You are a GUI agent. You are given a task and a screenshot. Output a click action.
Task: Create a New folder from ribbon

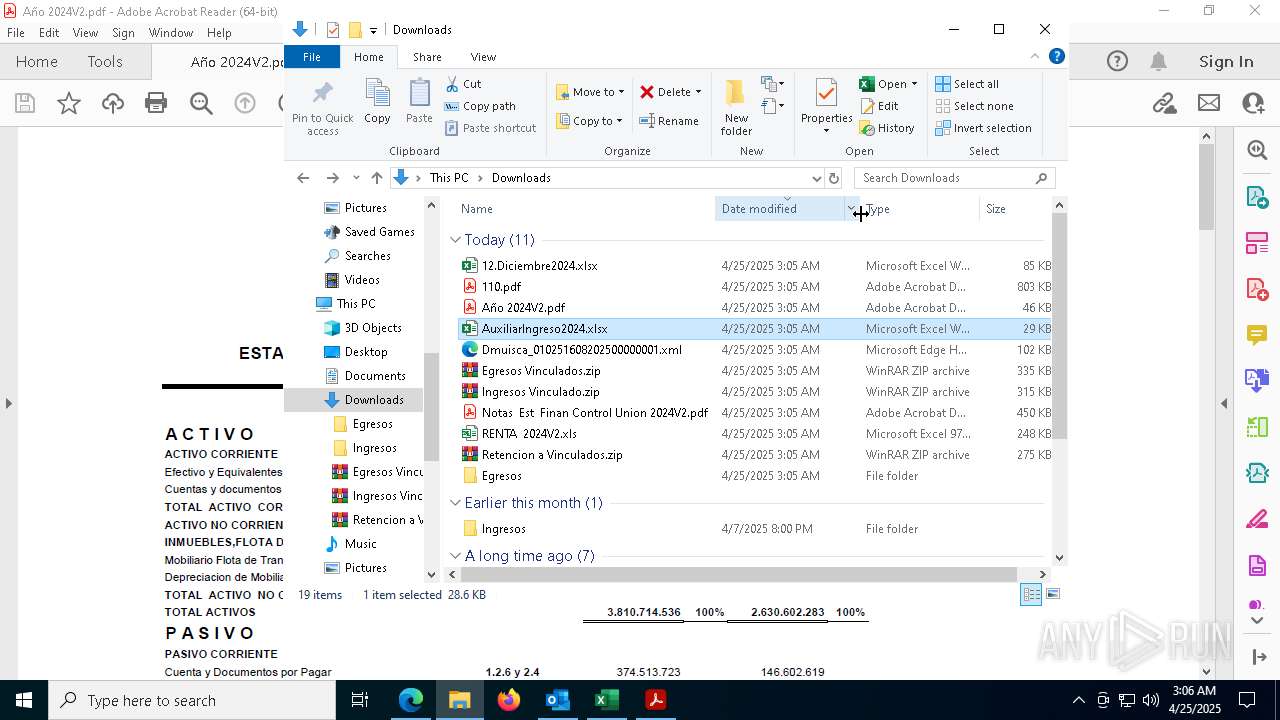pos(736,107)
